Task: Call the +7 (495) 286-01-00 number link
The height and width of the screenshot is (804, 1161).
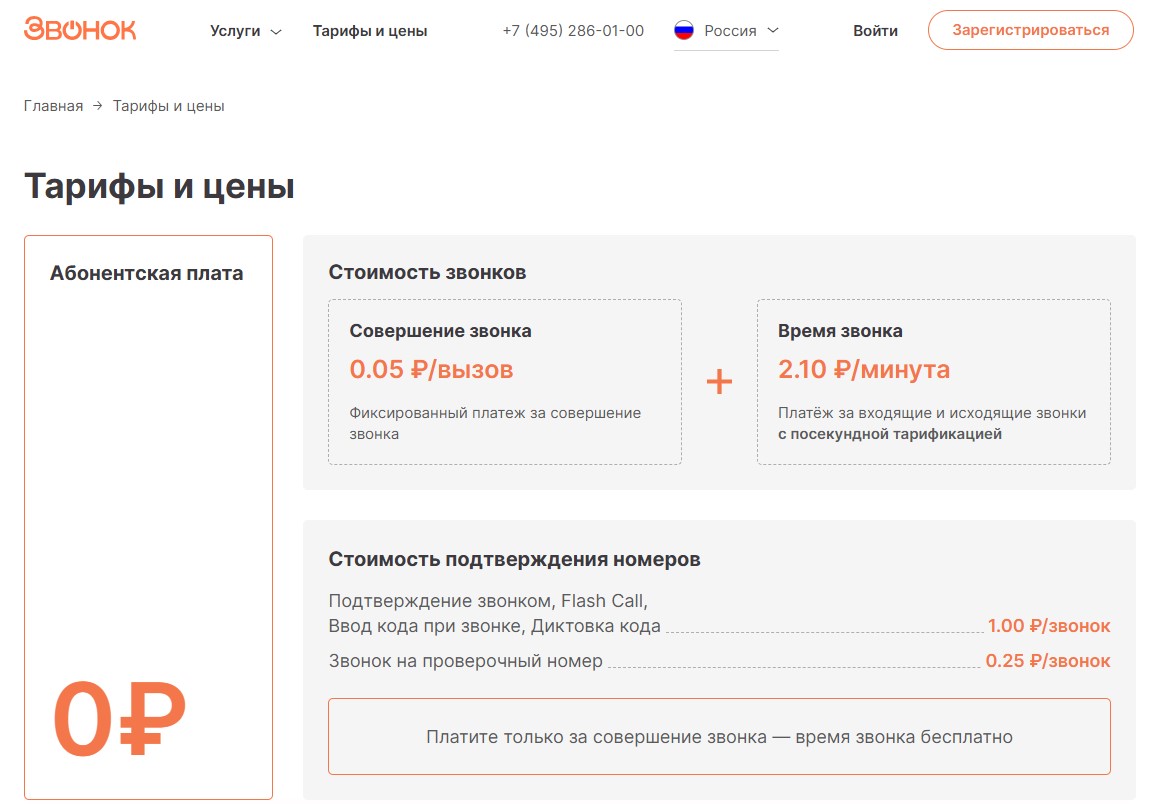Action: pos(573,31)
